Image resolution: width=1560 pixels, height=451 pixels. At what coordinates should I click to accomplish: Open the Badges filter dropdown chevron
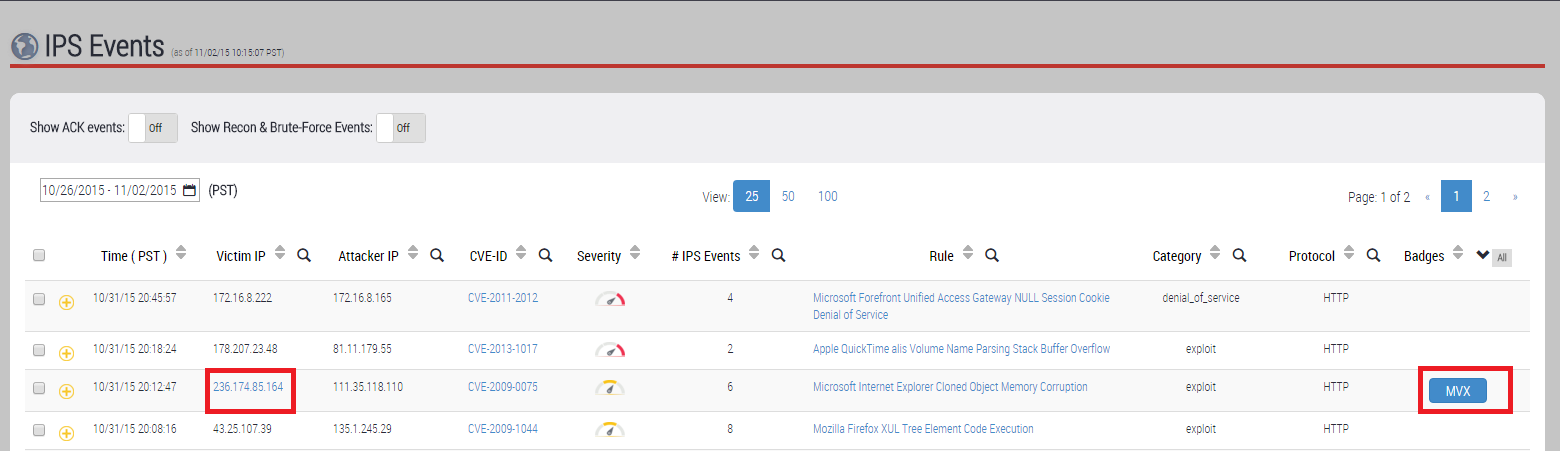(1483, 255)
